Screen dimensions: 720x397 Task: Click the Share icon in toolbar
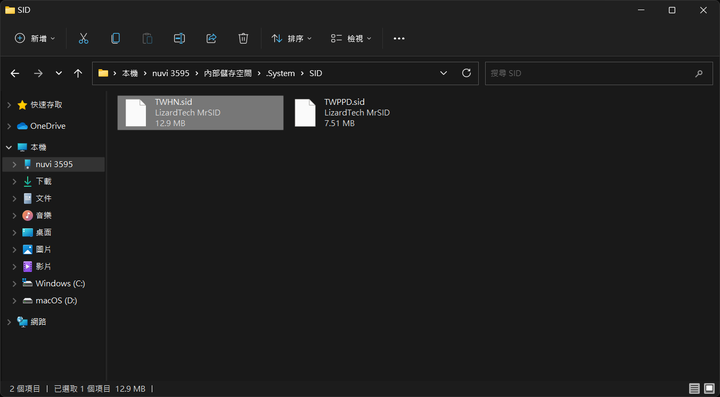pyautogui.click(x=211, y=39)
